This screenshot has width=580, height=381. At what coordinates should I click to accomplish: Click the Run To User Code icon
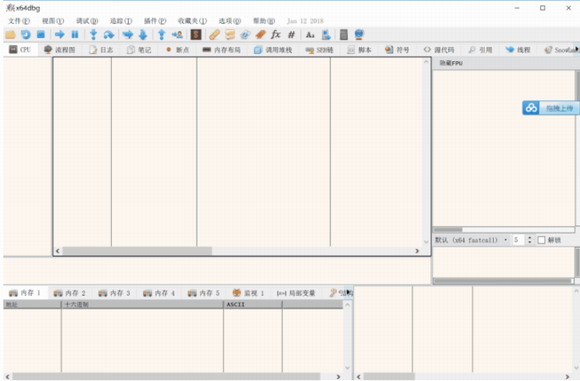177,35
